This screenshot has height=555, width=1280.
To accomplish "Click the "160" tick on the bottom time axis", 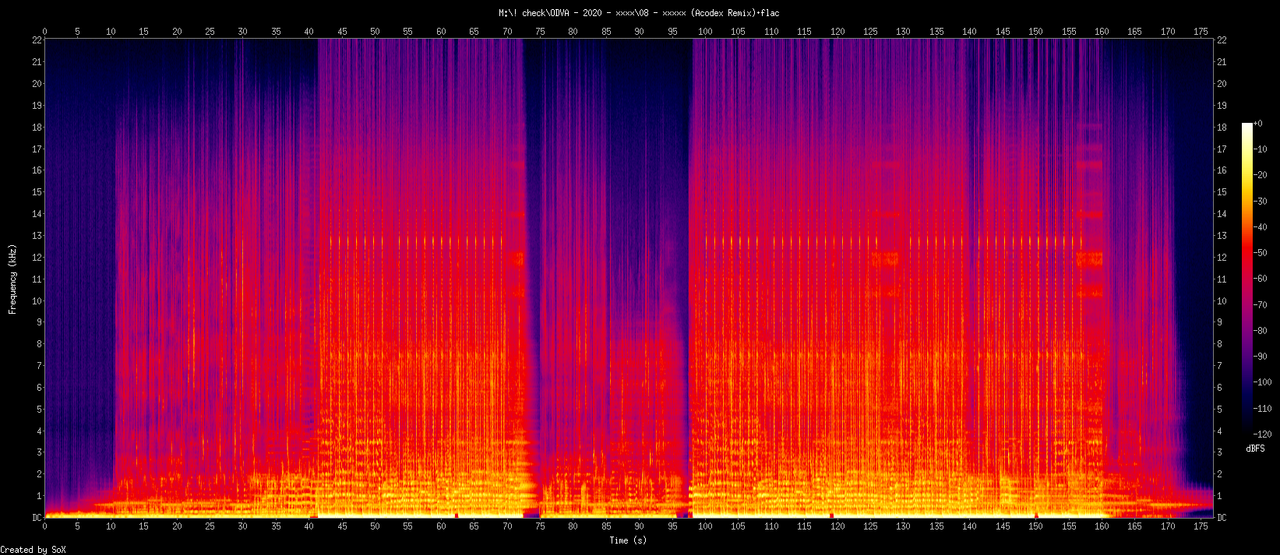I will [1101, 525].
